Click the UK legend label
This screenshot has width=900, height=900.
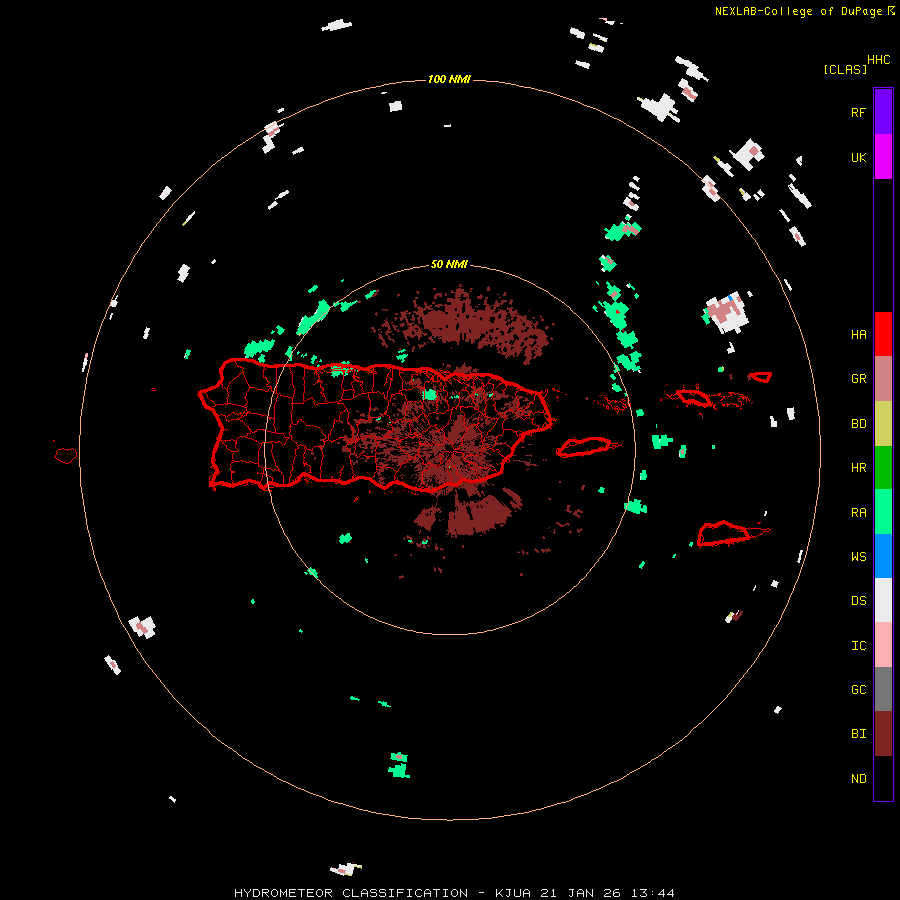pyautogui.click(x=858, y=157)
